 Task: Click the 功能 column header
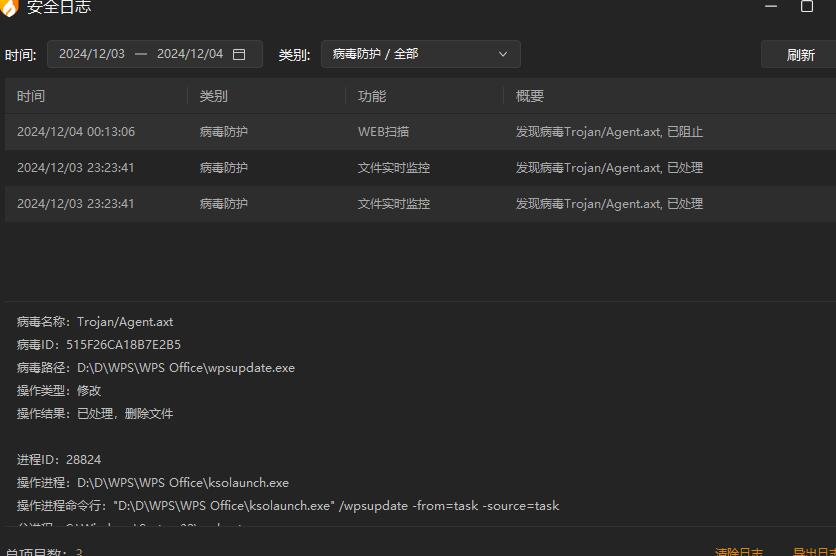coord(372,96)
